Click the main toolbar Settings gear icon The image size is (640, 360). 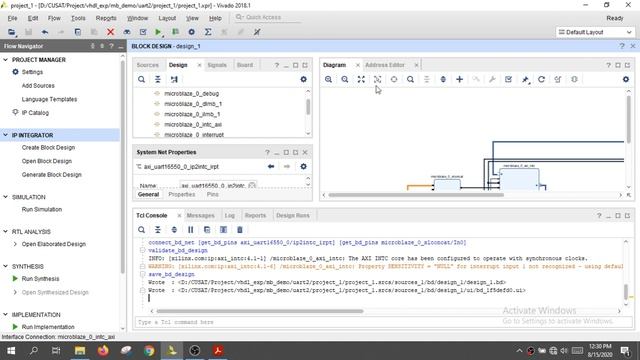(191, 32)
